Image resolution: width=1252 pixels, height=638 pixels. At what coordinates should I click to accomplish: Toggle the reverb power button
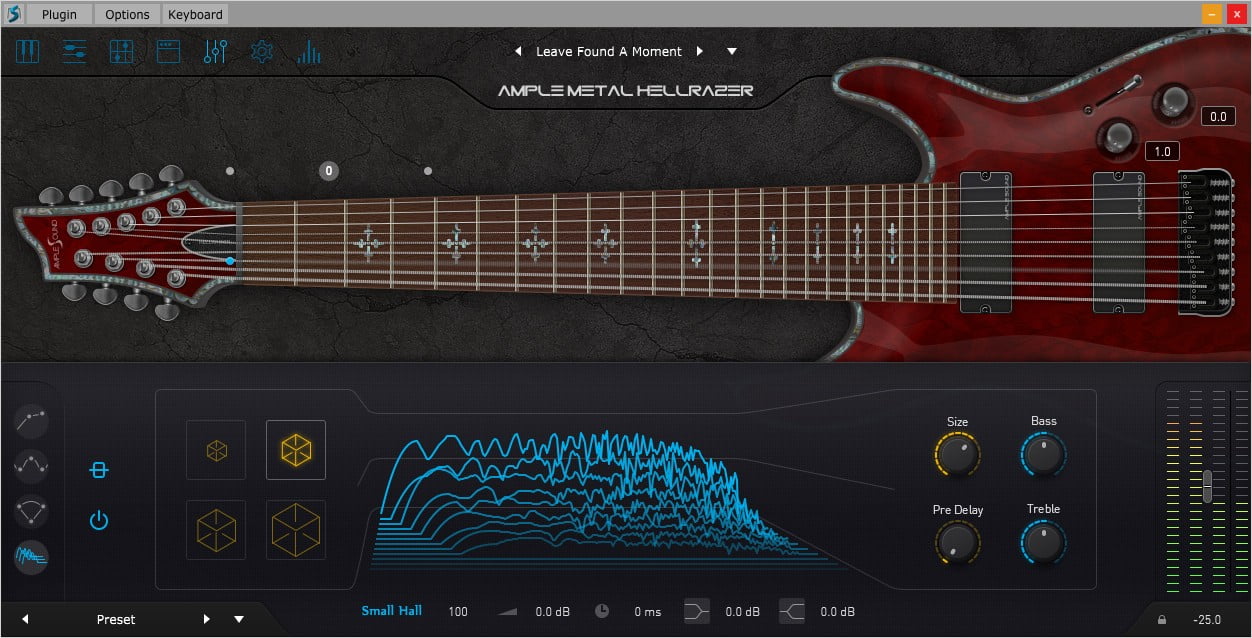coord(98,520)
